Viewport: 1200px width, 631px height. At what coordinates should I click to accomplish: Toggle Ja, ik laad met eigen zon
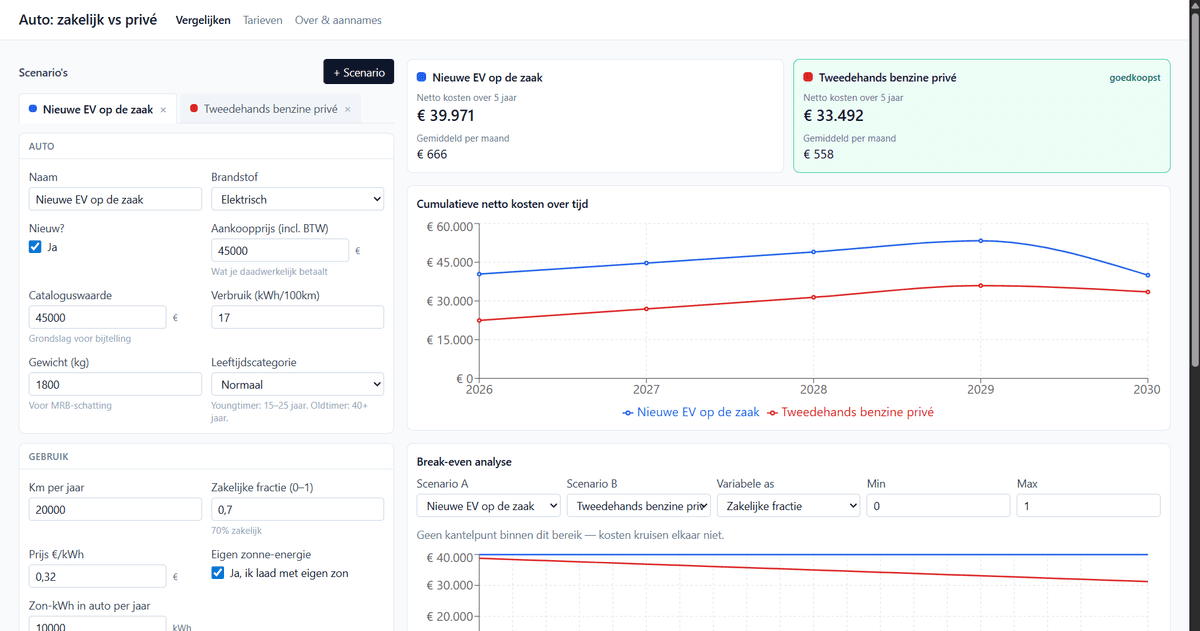pyautogui.click(x=218, y=573)
